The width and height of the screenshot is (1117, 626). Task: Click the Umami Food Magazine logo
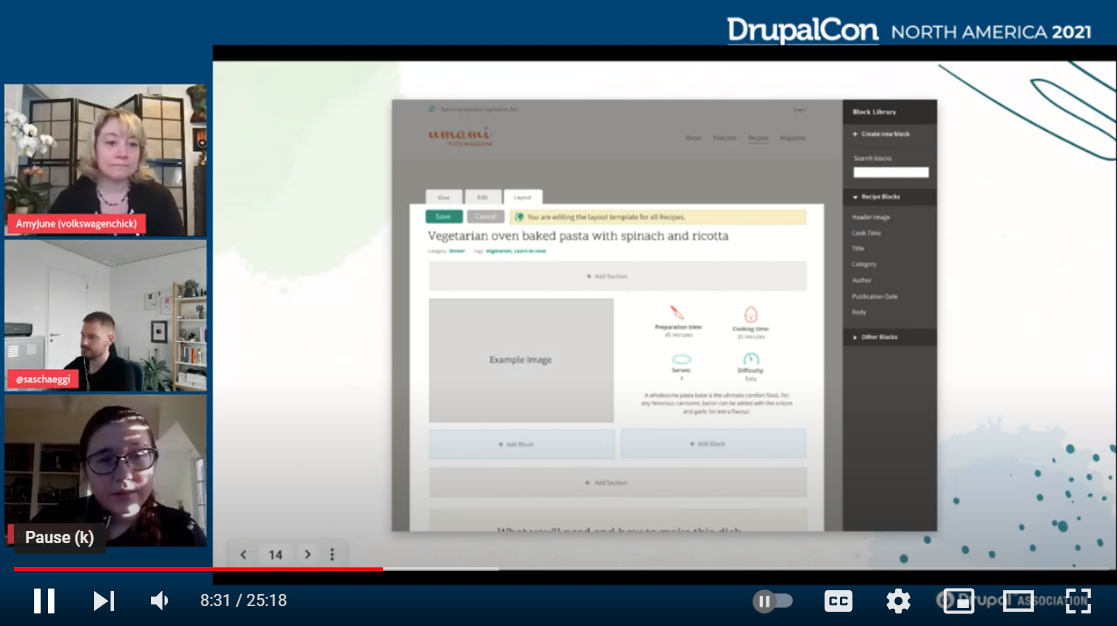pos(460,136)
